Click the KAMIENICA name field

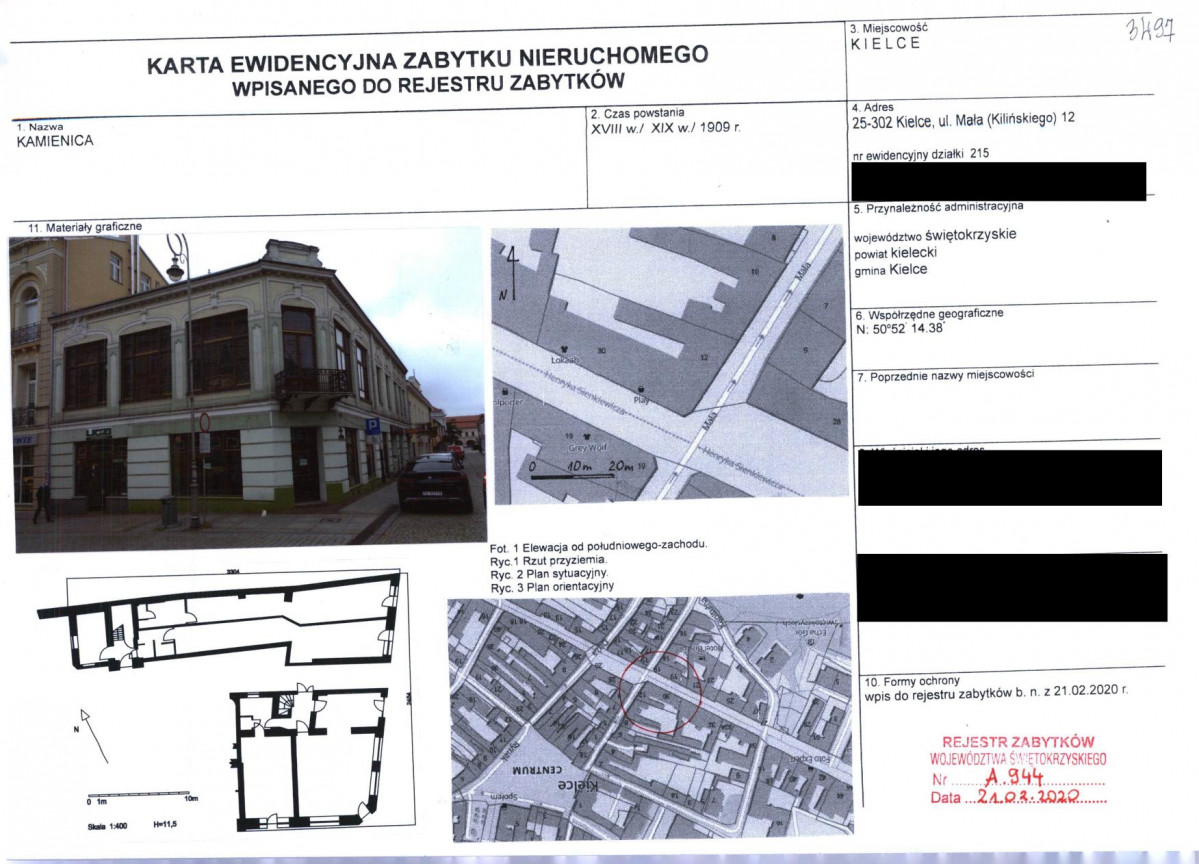tap(56, 142)
